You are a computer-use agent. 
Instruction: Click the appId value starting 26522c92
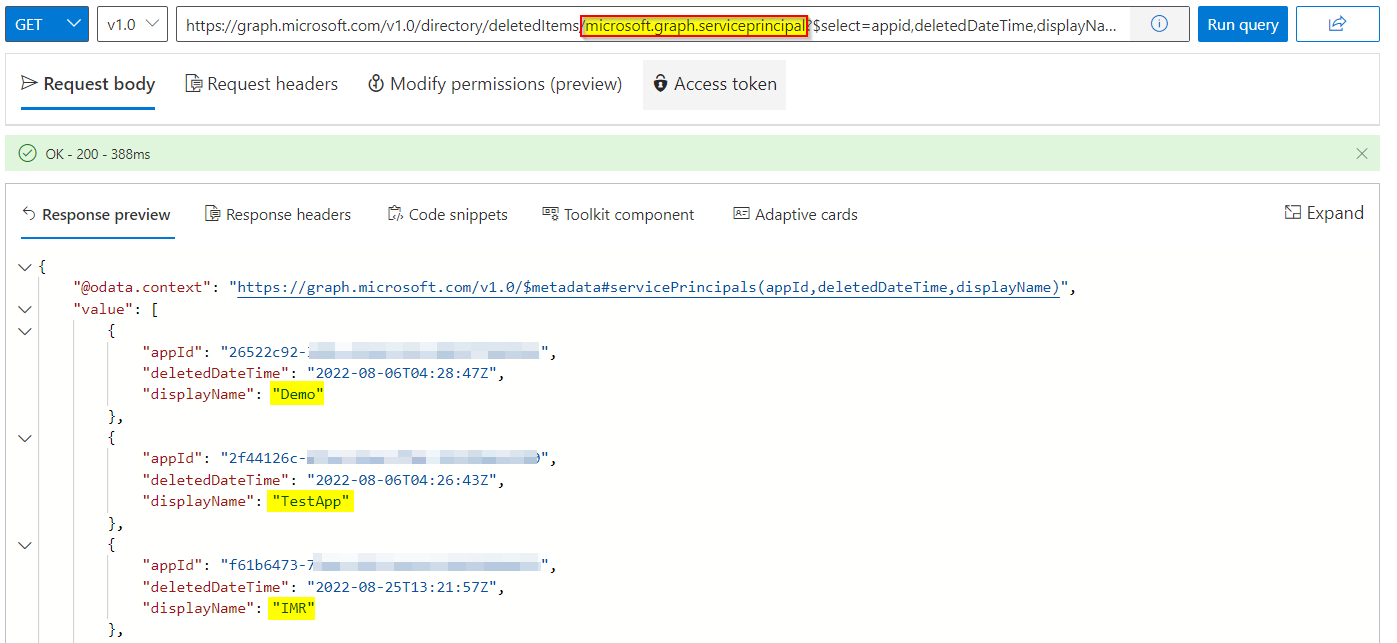click(x=387, y=352)
